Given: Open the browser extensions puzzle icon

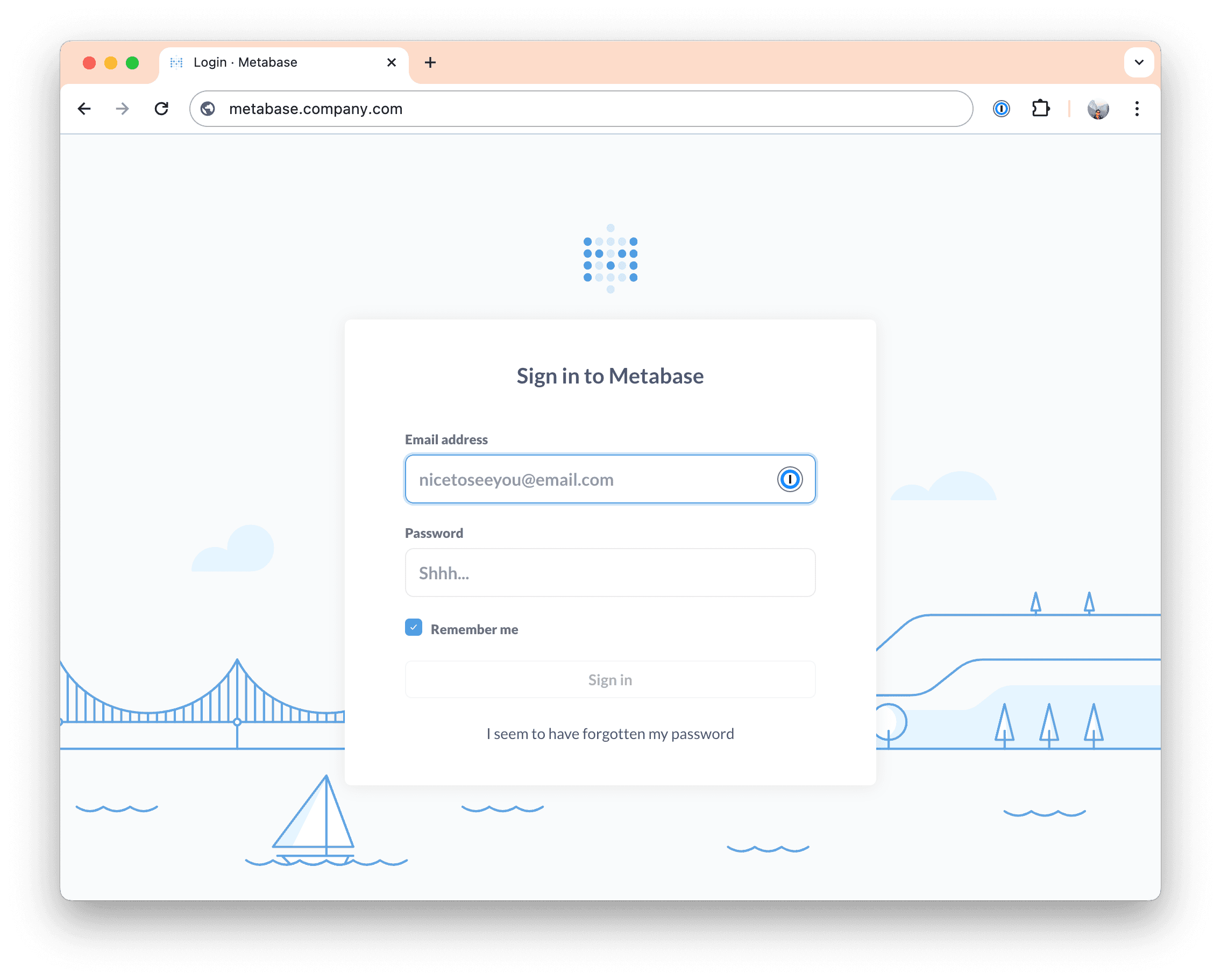Looking at the screenshot, I should 1041,108.
